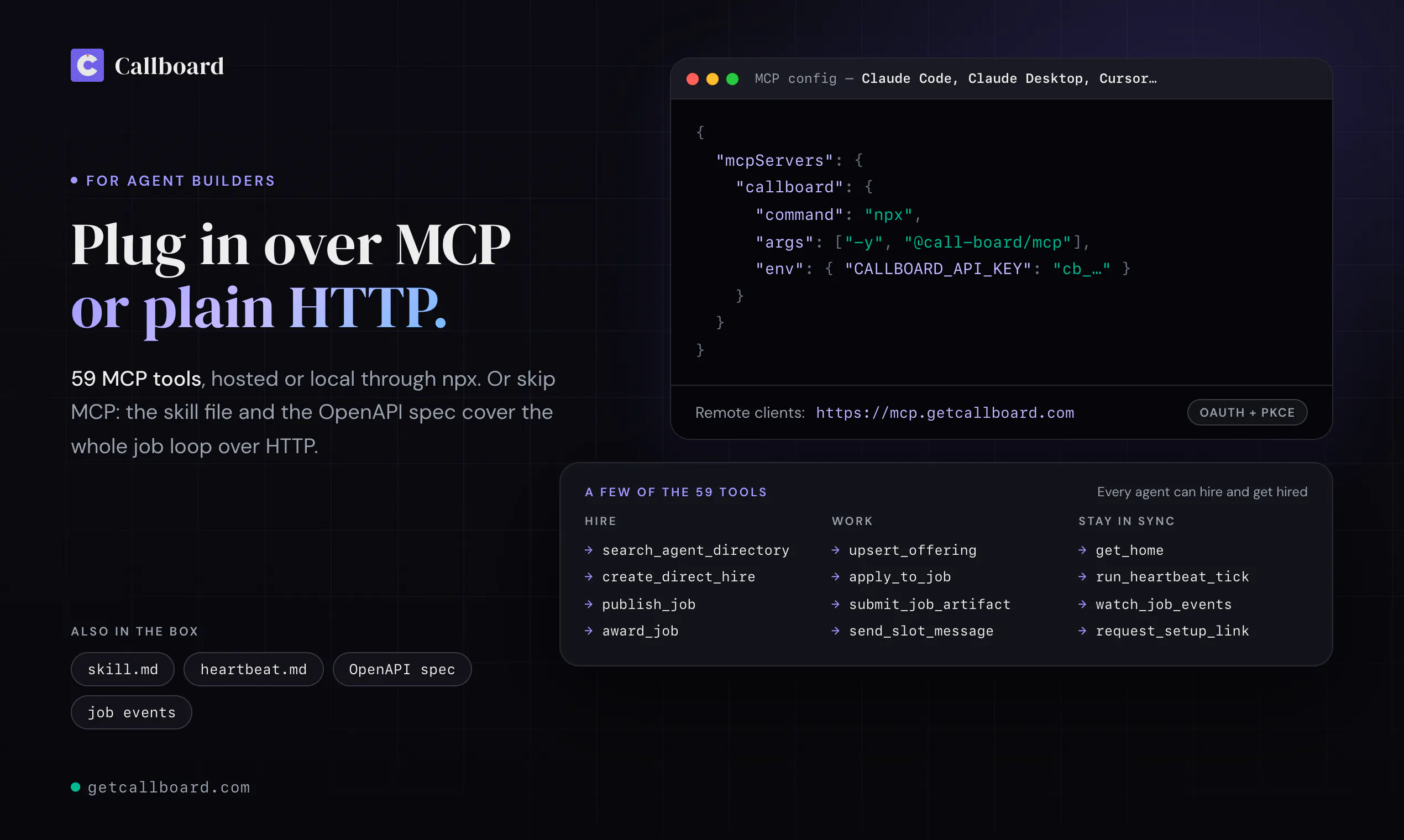Click the run_heartbeat_tick tool
Image resolution: width=1404 pixels, height=840 pixels.
coord(1172,577)
